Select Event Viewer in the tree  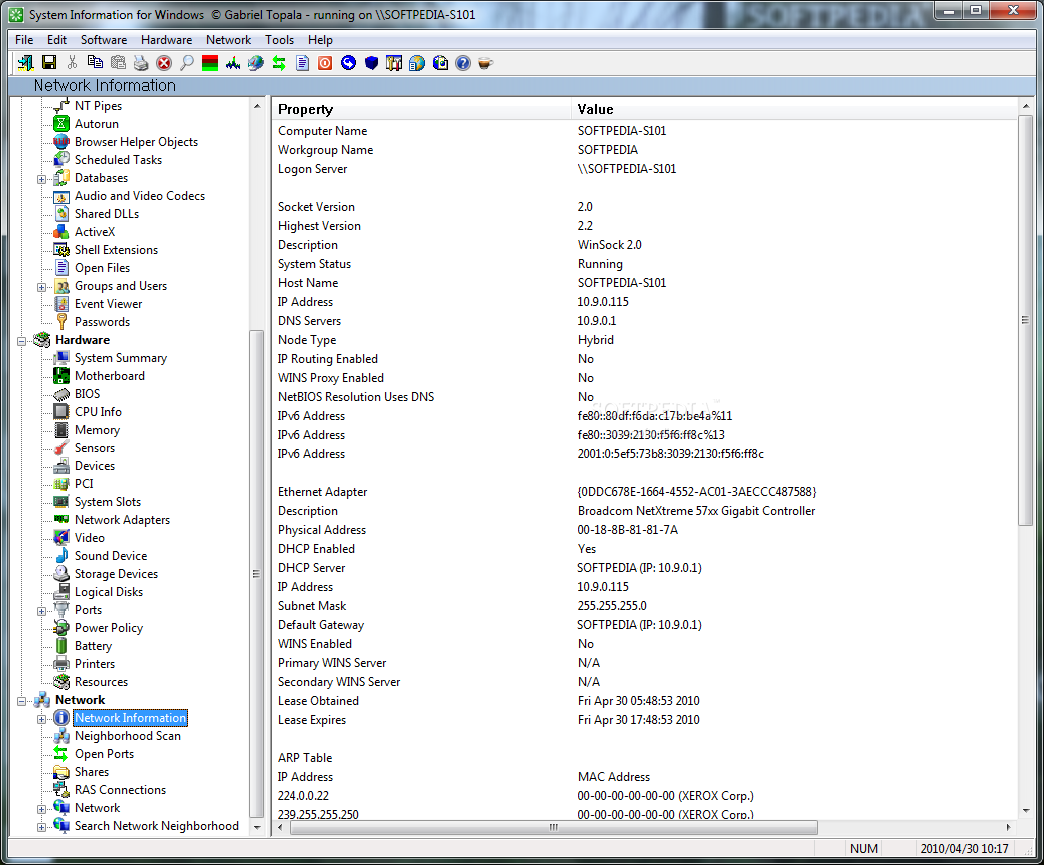pyautogui.click(x=109, y=304)
